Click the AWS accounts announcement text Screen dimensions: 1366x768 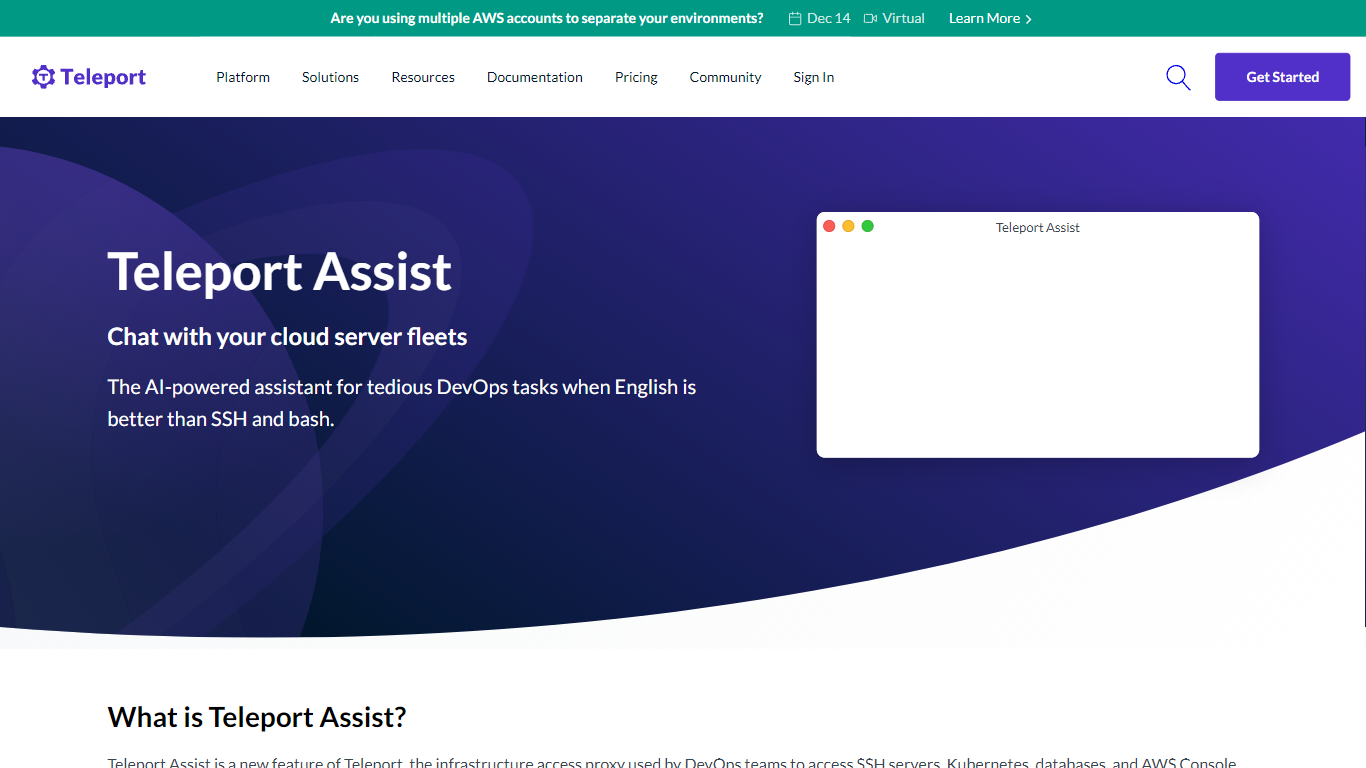546,18
